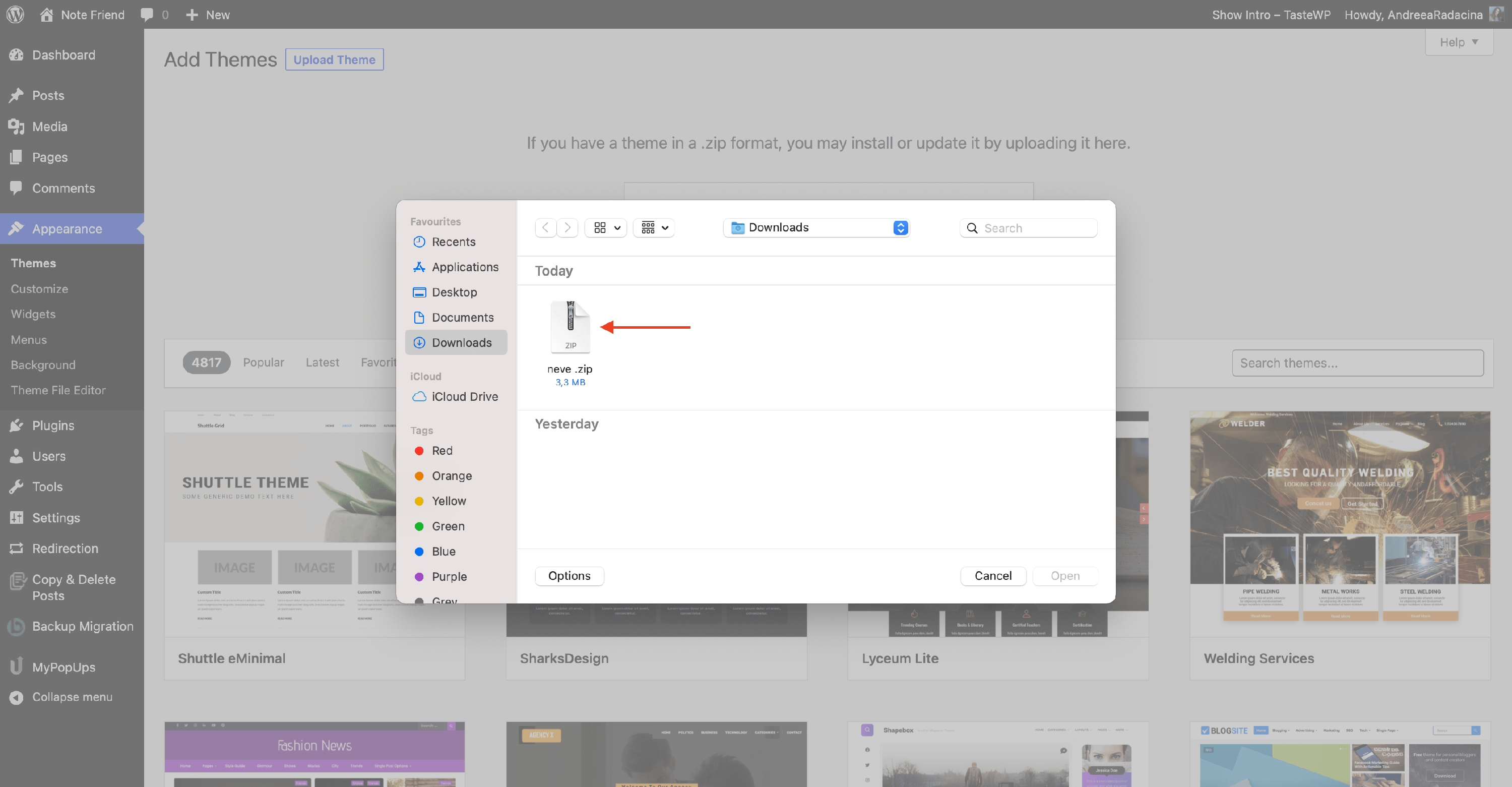Image resolution: width=1512 pixels, height=787 pixels.
Task: Open Recents in the Favourites sidebar
Action: (x=453, y=242)
